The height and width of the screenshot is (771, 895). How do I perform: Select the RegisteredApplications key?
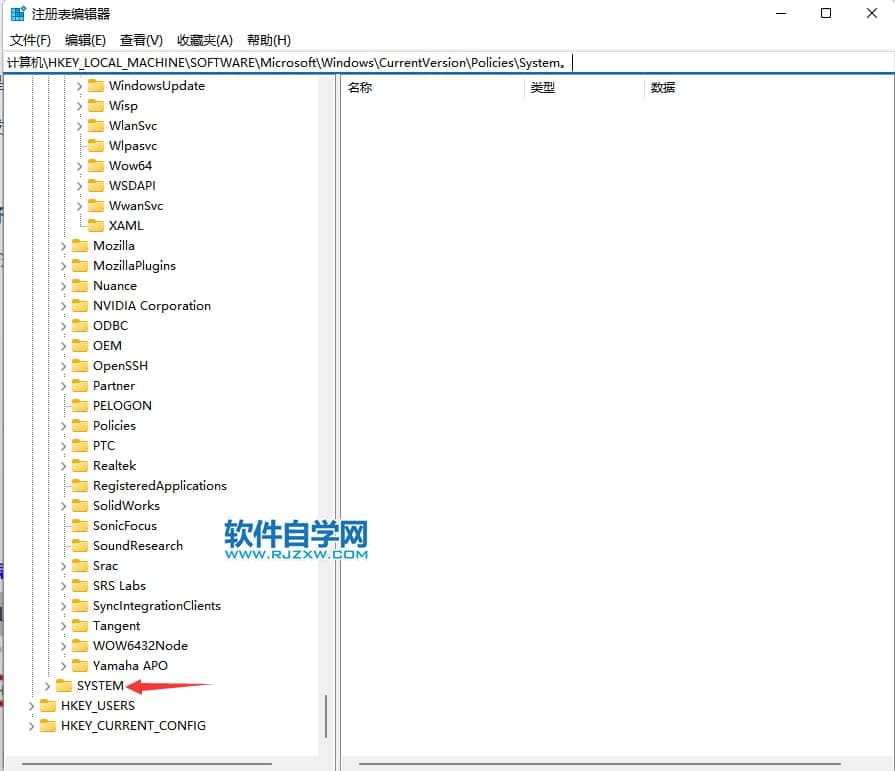(159, 486)
